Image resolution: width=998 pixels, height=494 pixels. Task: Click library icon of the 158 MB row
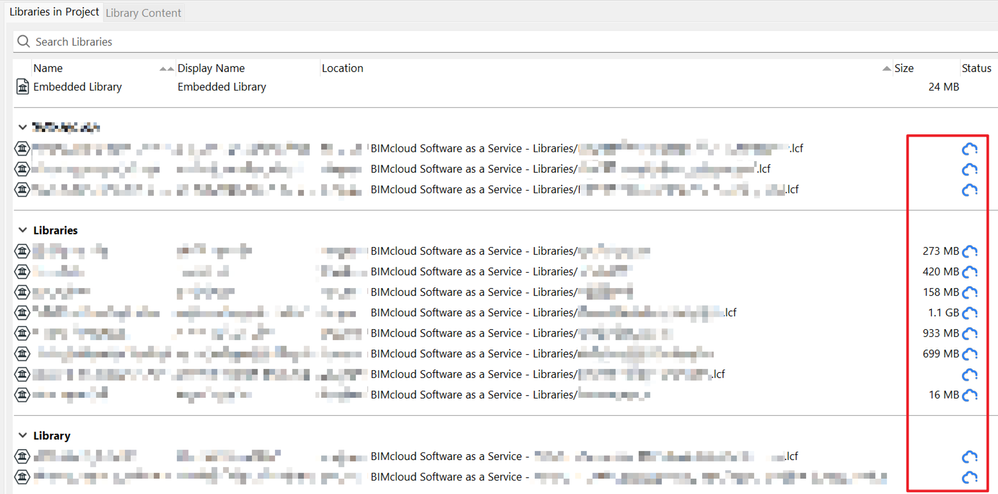[x=23, y=292]
